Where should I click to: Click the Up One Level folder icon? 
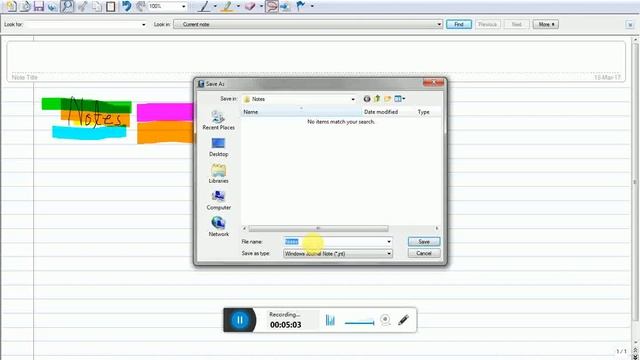tap(377, 98)
